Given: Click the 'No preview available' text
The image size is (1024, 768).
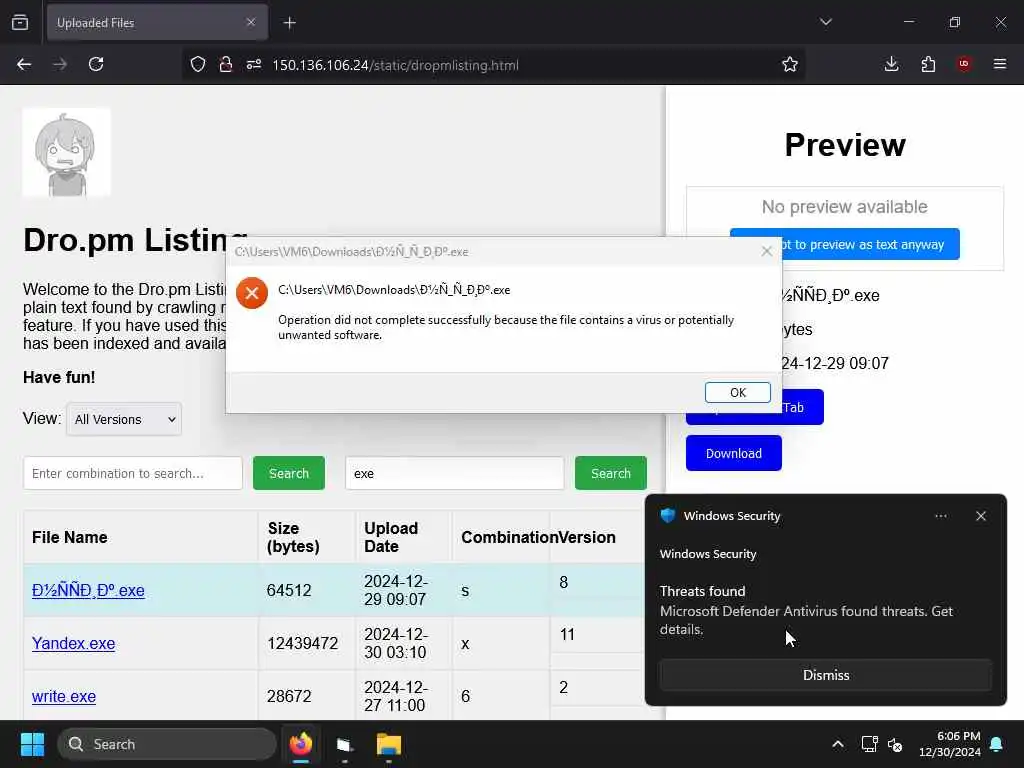Looking at the screenshot, I should [x=844, y=207].
